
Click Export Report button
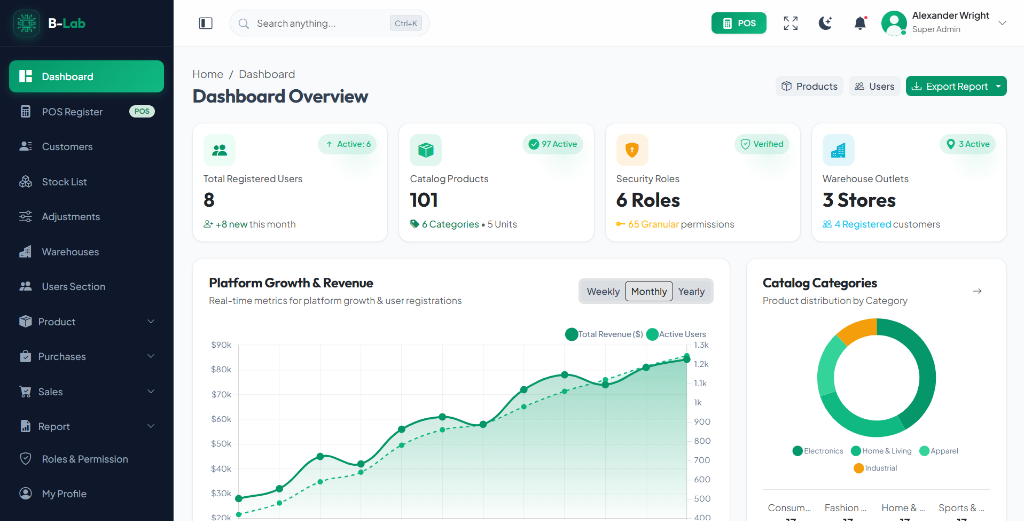coord(950,86)
